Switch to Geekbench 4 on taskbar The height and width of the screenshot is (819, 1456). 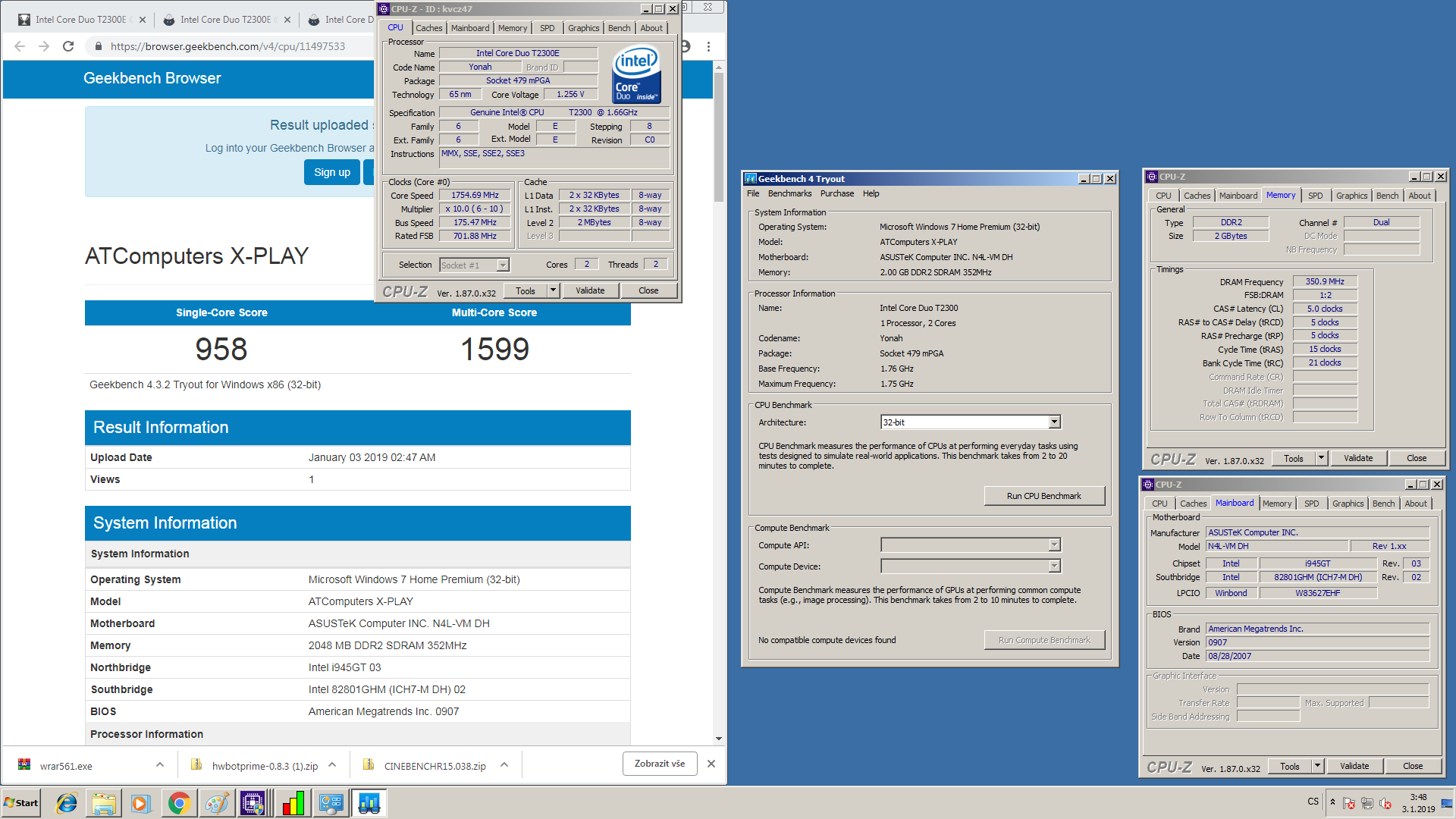pos(369,803)
